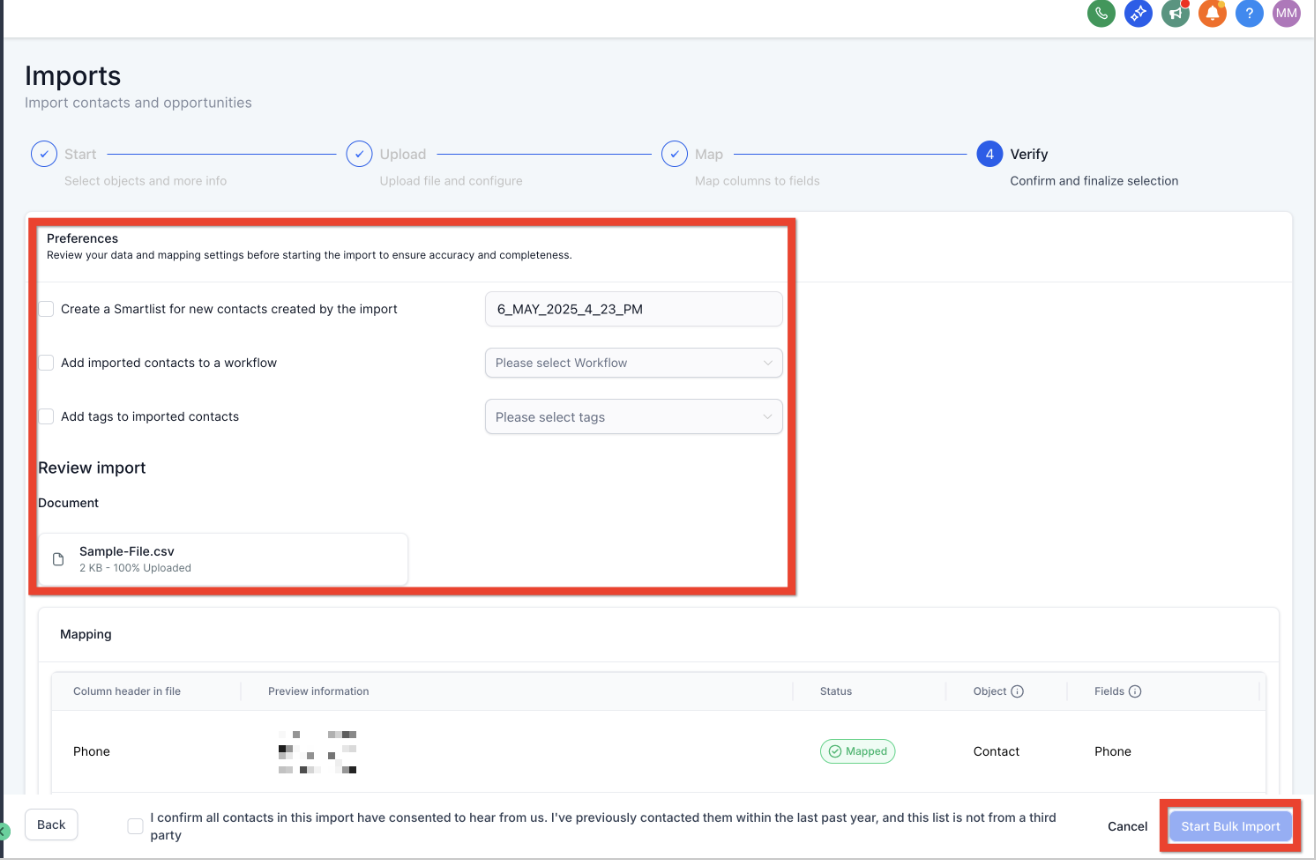Open the help question mark icon
Viewport: 1316px width, 862px height.
1249,13
